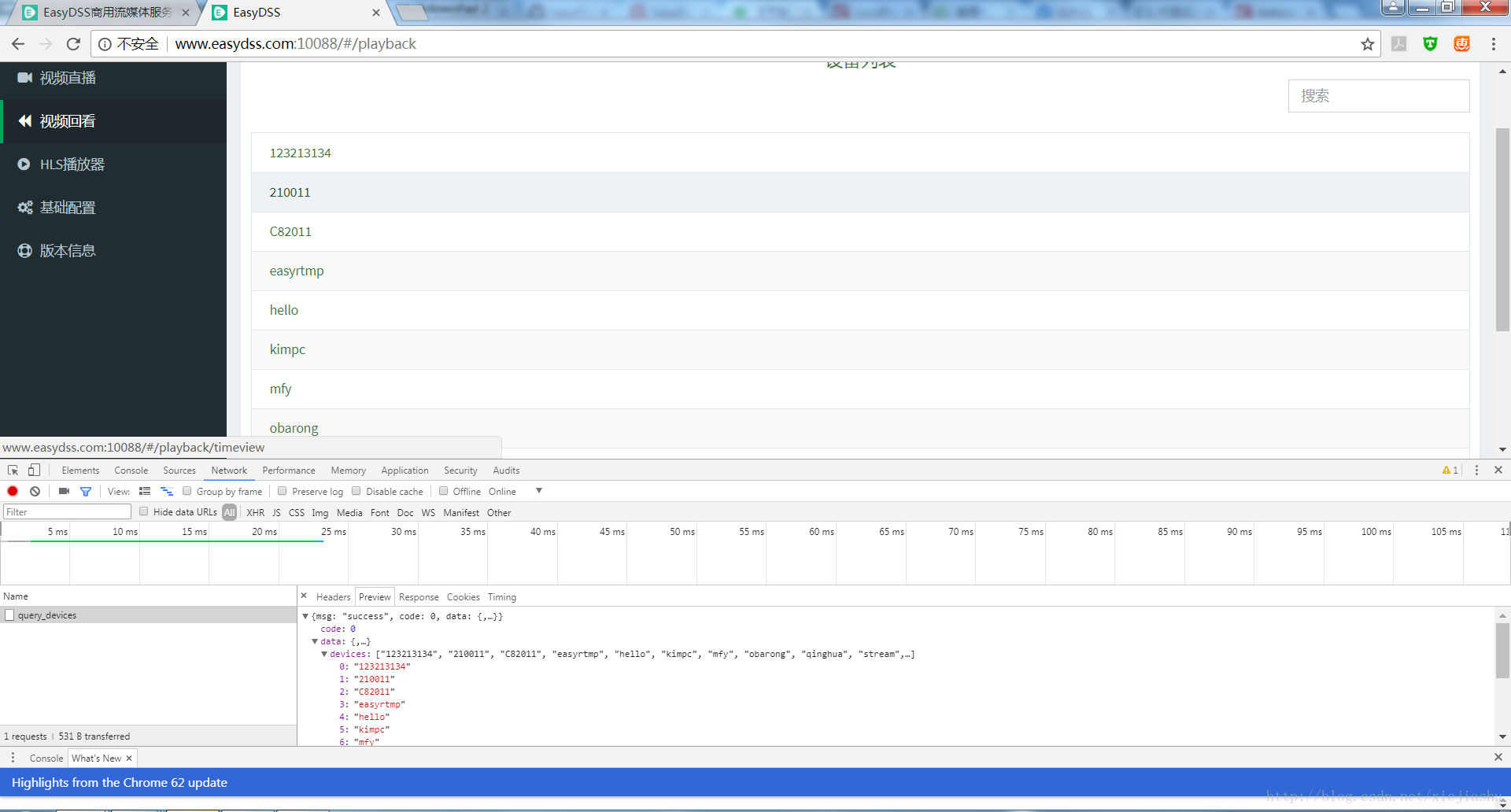Click the 搜索 search input field
Viewport: 1511px width, 812px height.
1379,96
